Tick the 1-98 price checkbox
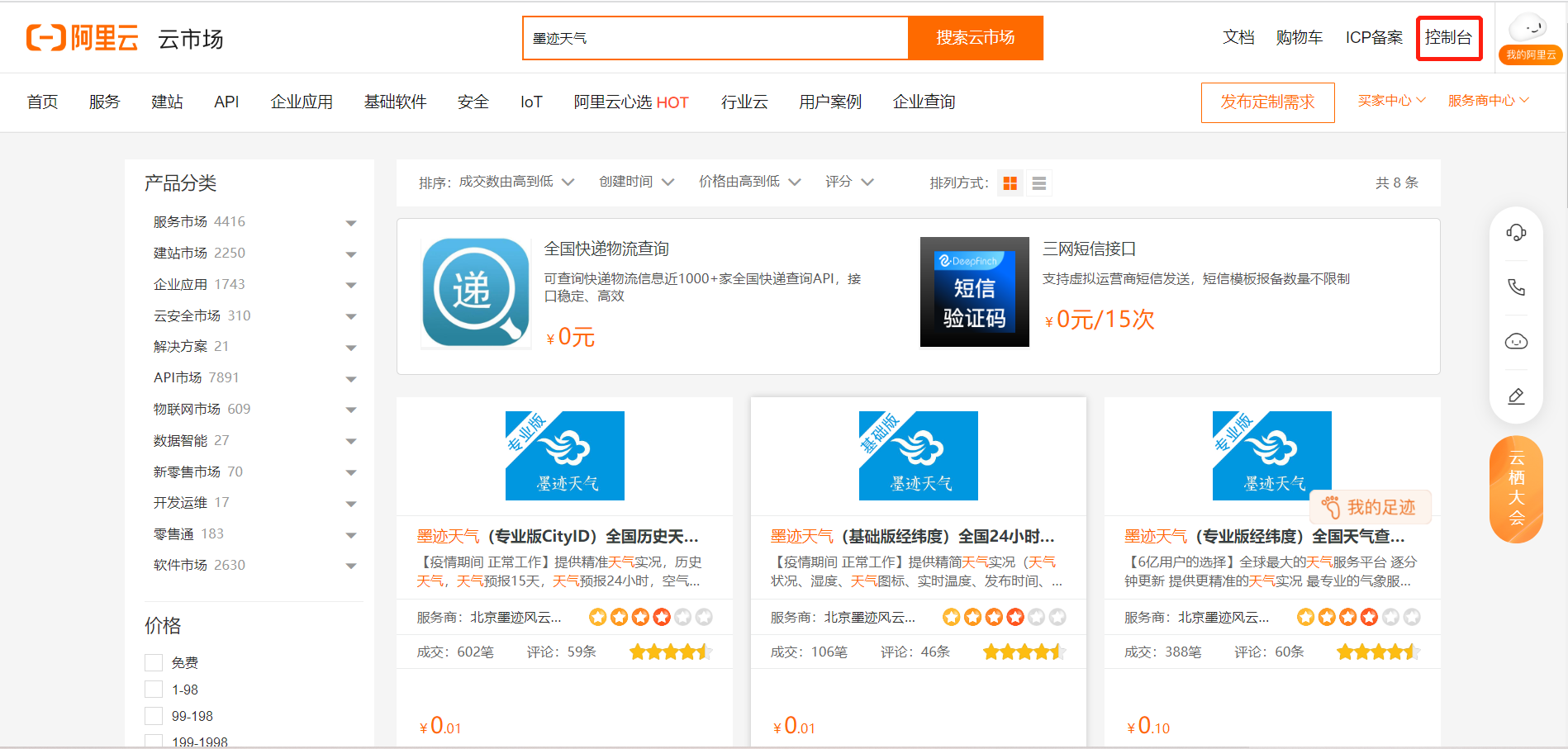Screen dimensions: 1568x749 pyautogui.click(x=154, y=690)
